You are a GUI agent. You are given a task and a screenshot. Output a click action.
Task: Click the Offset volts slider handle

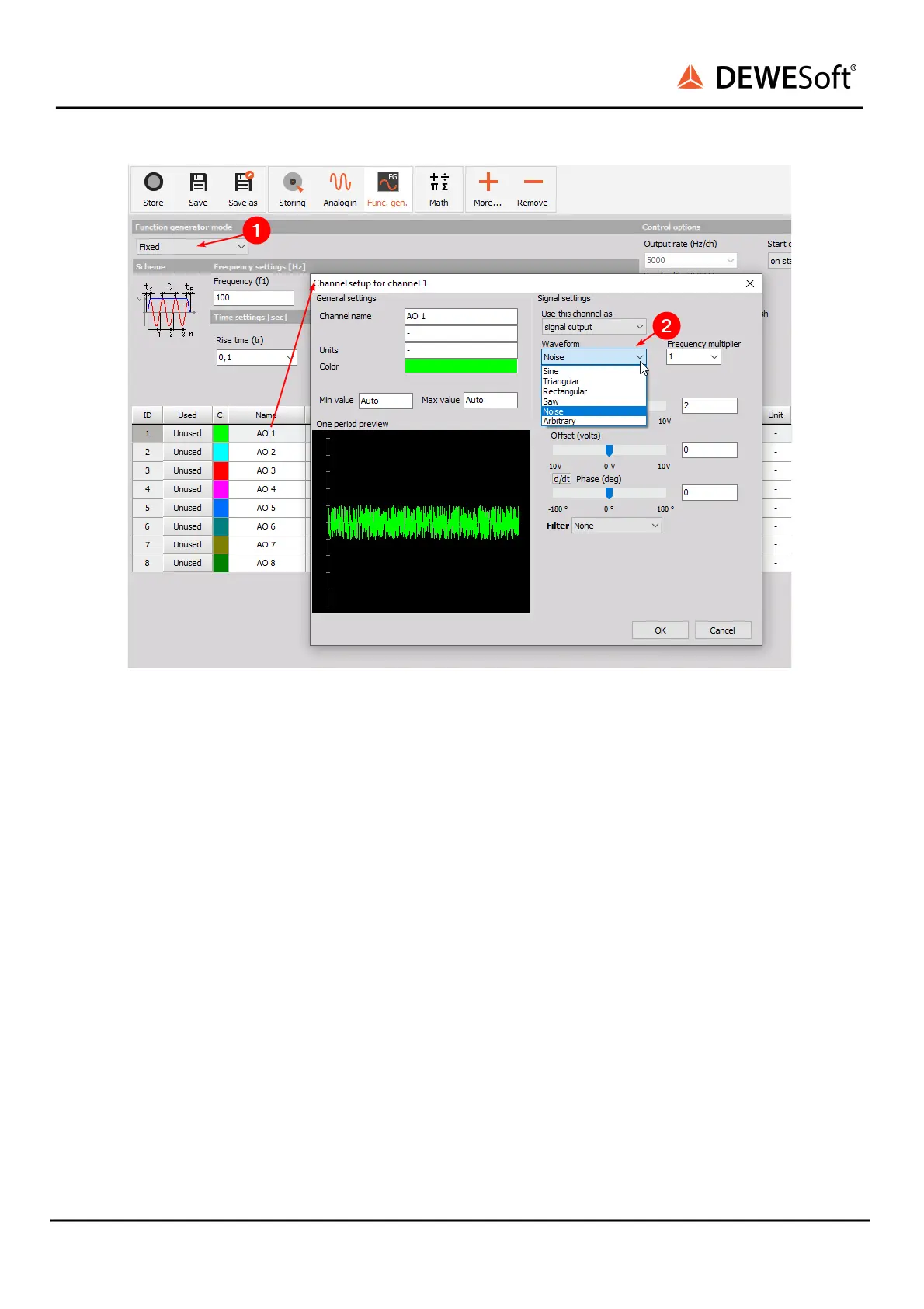click(609, 450)
